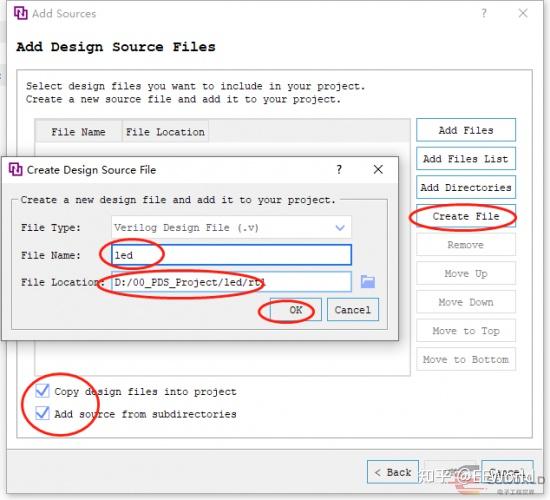Close the Add Sources window
This screenshot has height=500, width=550.
[x=523, y=13]
